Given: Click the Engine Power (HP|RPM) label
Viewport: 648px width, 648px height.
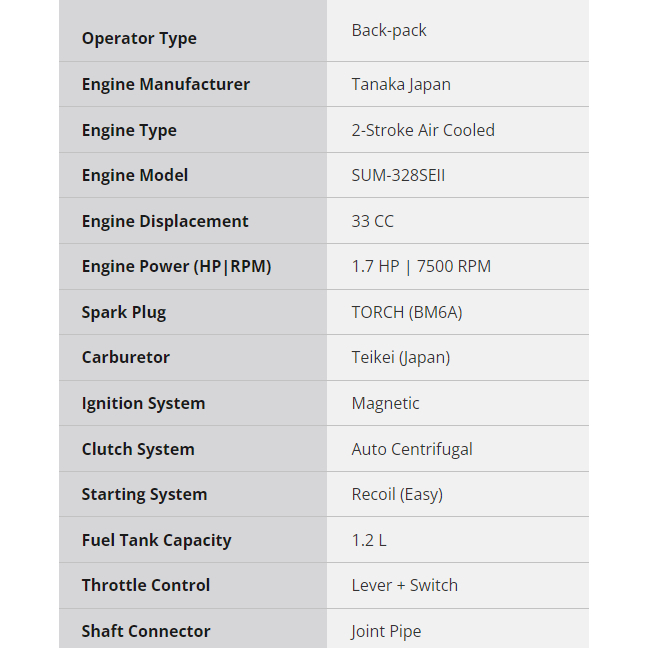Looking at the screenshot, I should point(176,266).
